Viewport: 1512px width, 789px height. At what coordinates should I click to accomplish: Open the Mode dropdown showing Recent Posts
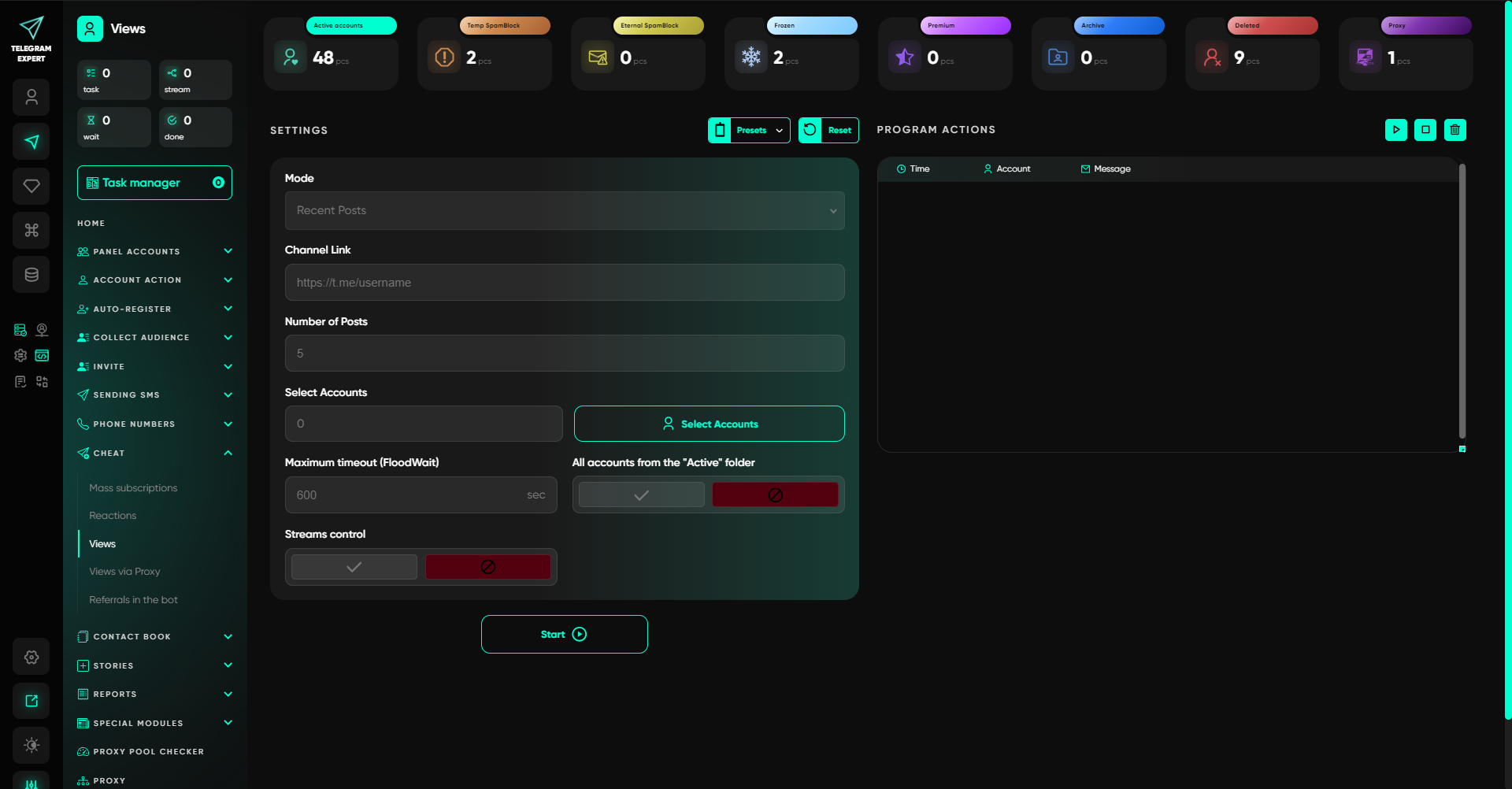pos(564,210)
